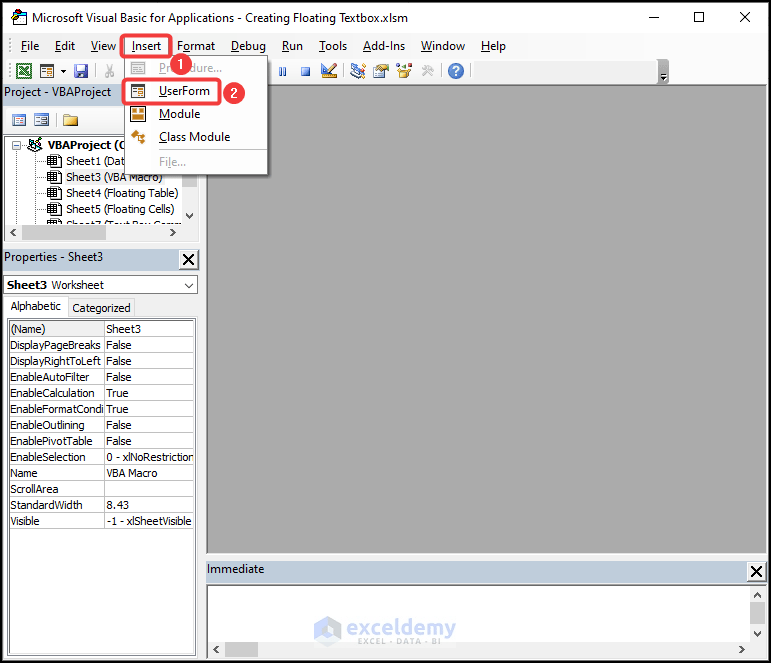Viewport: 771px width, 663px height.
Task: Click the StandardWidth value 8.43
Action: pyautogui.click(x=149, y=505)
